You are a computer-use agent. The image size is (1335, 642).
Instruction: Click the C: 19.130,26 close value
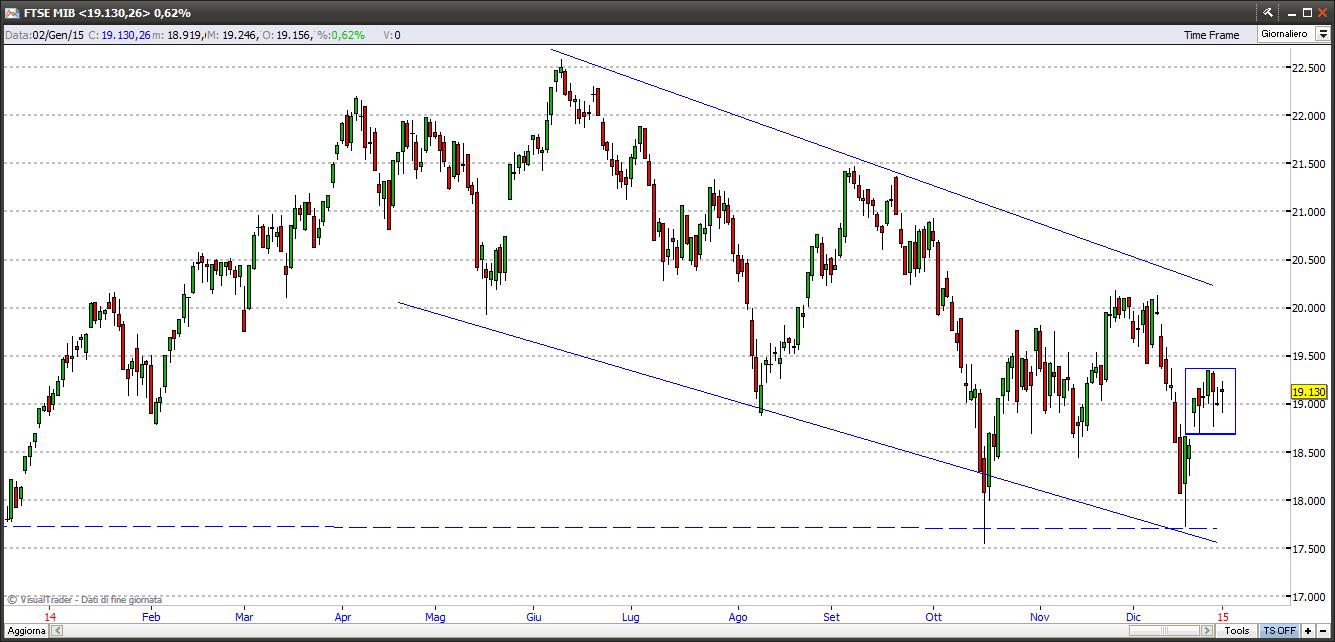pos(119,35)
